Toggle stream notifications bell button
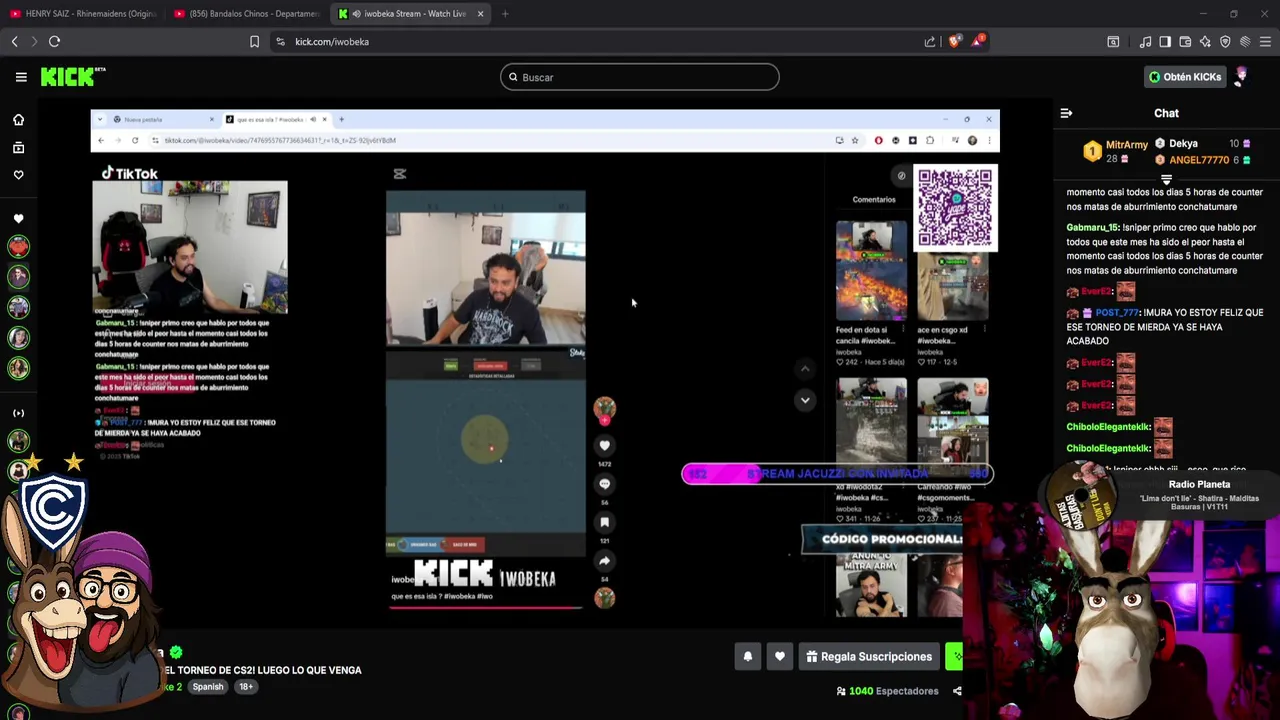Screen dimensions: 1280x720 pos(748,657)
